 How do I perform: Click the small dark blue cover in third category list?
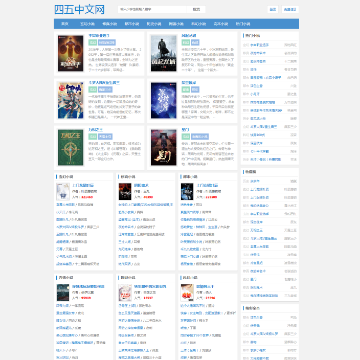pyautogui.click(x=187, y=192)
